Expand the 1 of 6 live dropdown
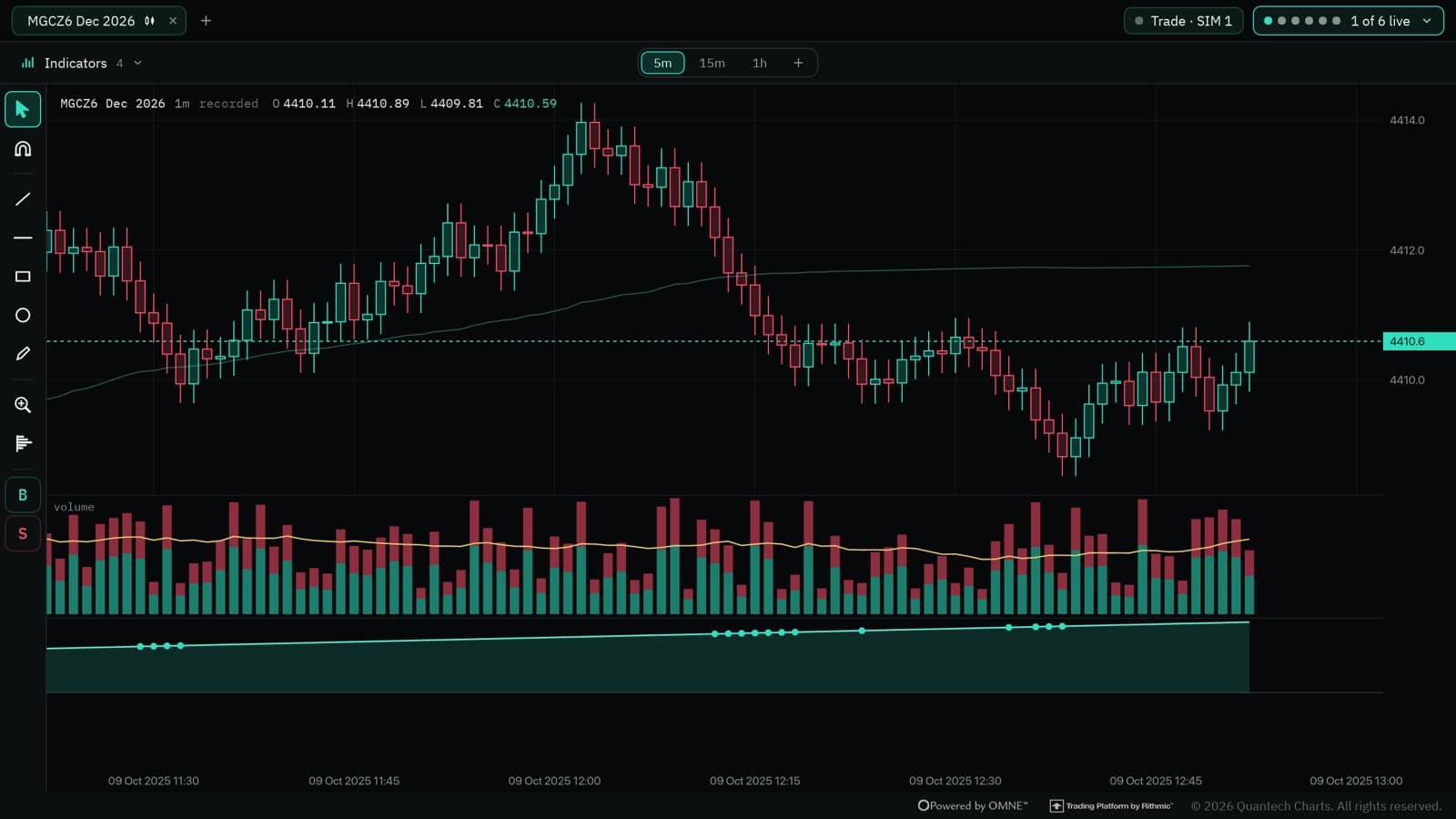Screen dimensions: 1456x819 pyautogui.click(x=1348, y=21)
